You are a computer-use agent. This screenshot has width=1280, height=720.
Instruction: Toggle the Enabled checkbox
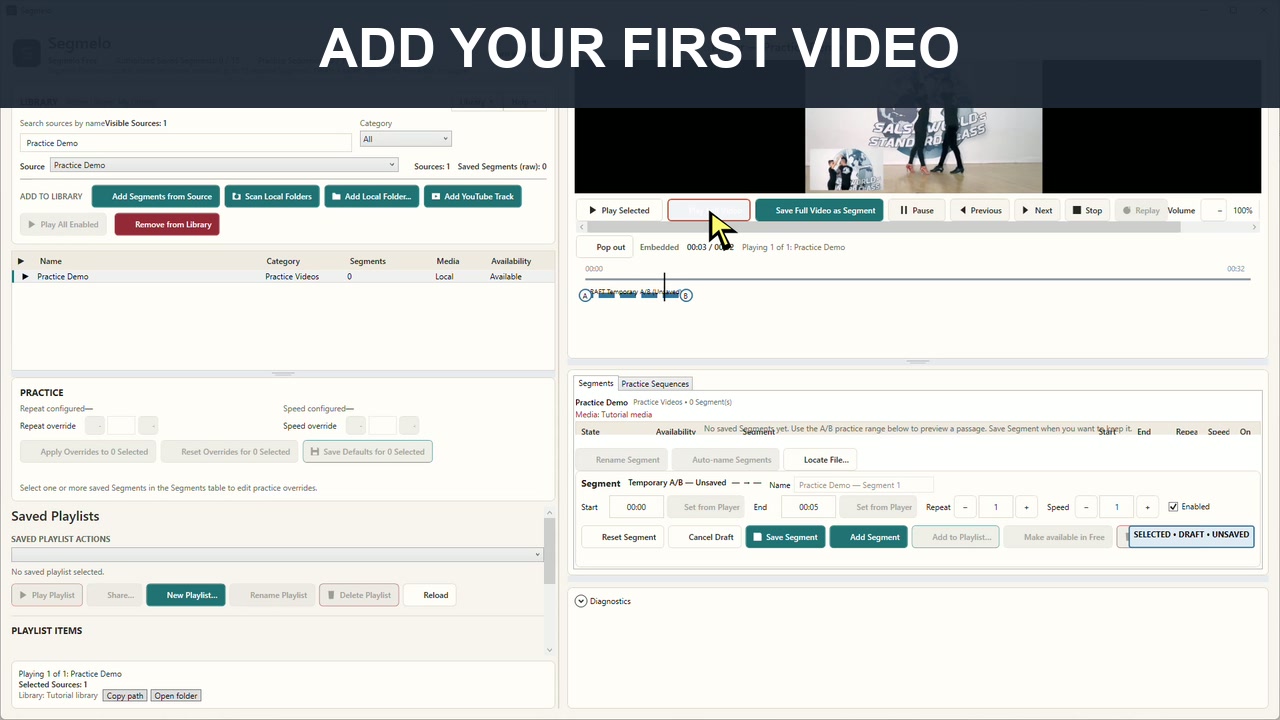(x=1173, y=507)
